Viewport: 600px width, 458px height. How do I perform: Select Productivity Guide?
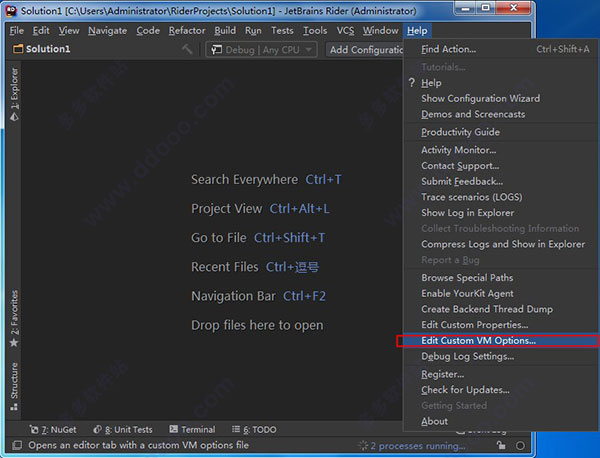tap(501, 132)
